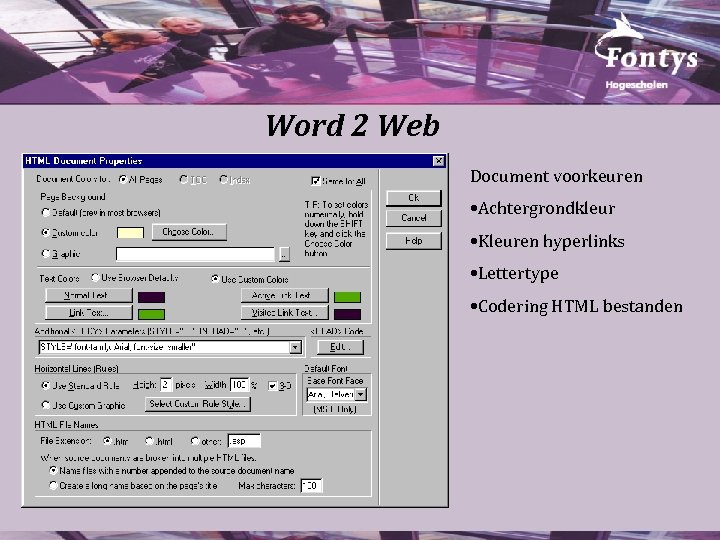Click the pale yellow background color swatch
This screenshot has width=720, height=540.
[130, 233]
